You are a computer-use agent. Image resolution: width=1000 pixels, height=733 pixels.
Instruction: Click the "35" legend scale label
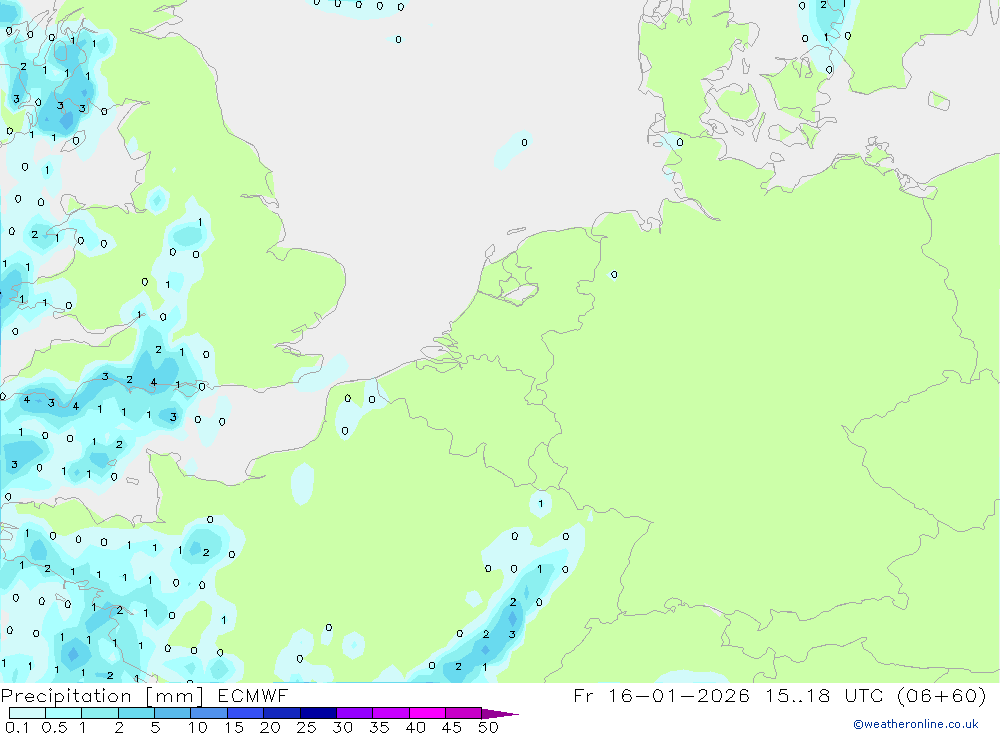pos(379,727)
